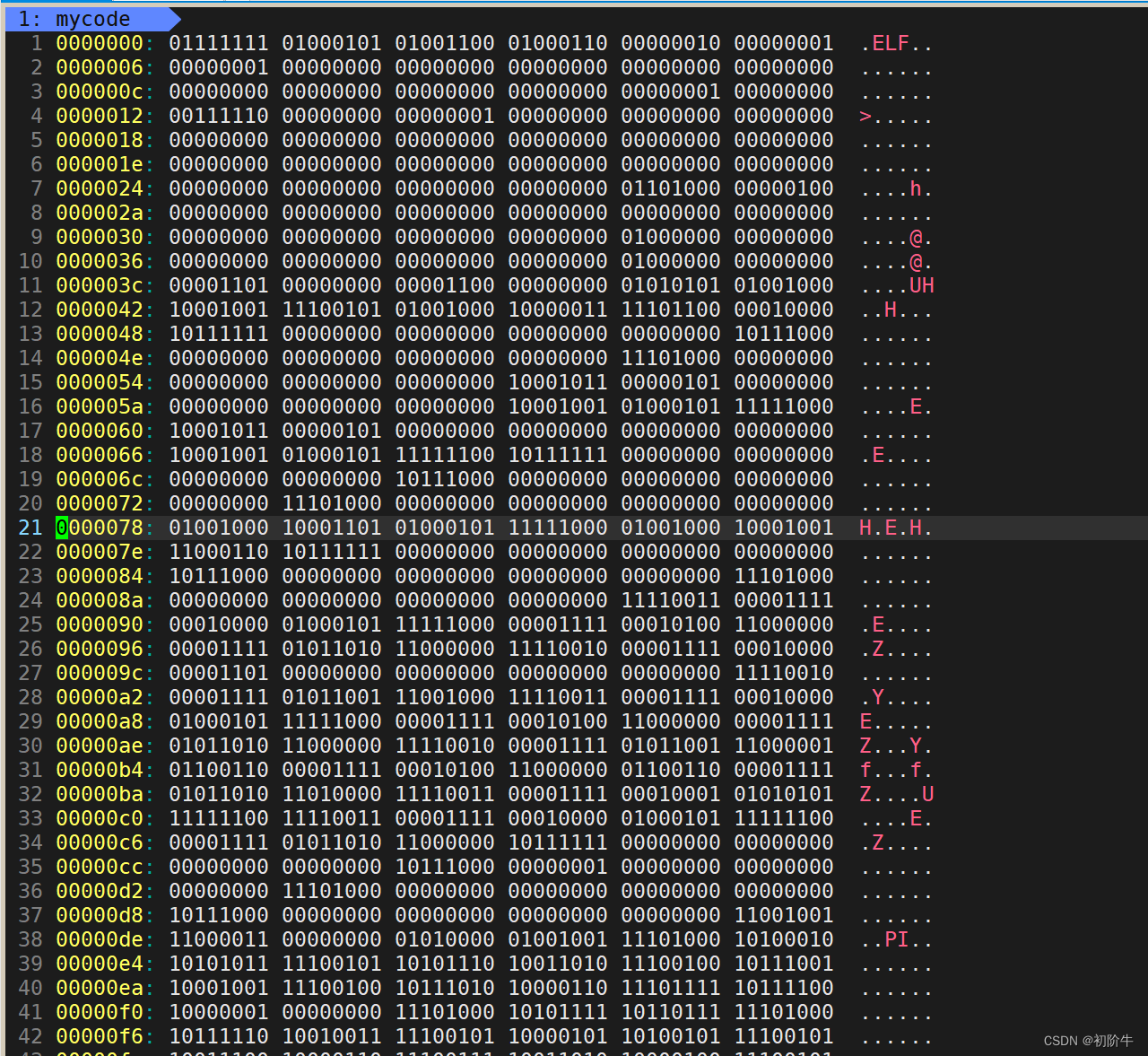Screen dimensions: 1148x1056
Task: Select the "....UH" ASCII text
Action: pos(897,285)
